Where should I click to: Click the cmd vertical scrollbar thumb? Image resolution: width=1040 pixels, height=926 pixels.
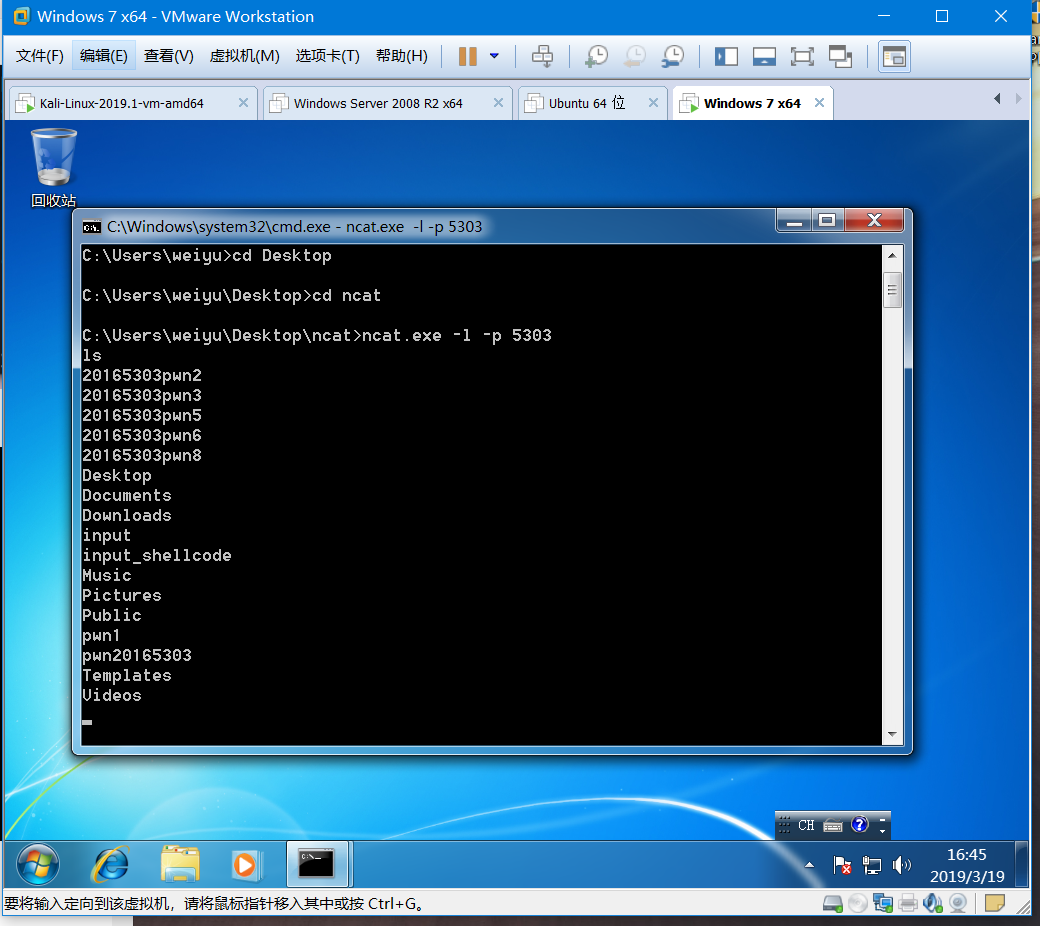coord(892,290)
